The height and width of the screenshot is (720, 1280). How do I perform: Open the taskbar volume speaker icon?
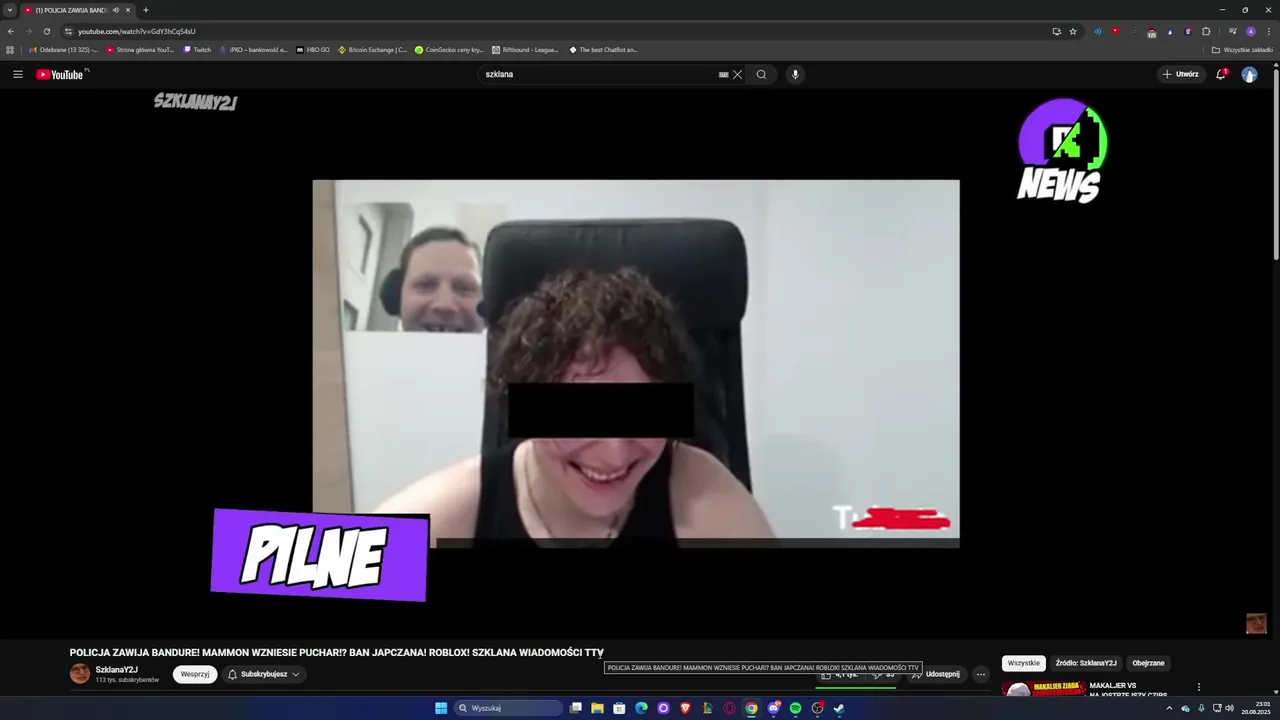click(x=1229, y=708)
